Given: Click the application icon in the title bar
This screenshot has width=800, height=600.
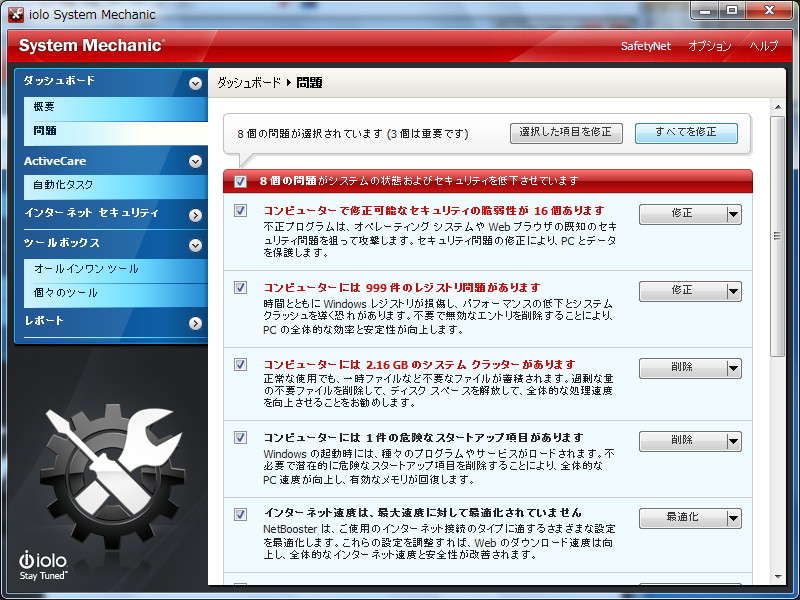Looking at the screenshot, I should (13, 13).
